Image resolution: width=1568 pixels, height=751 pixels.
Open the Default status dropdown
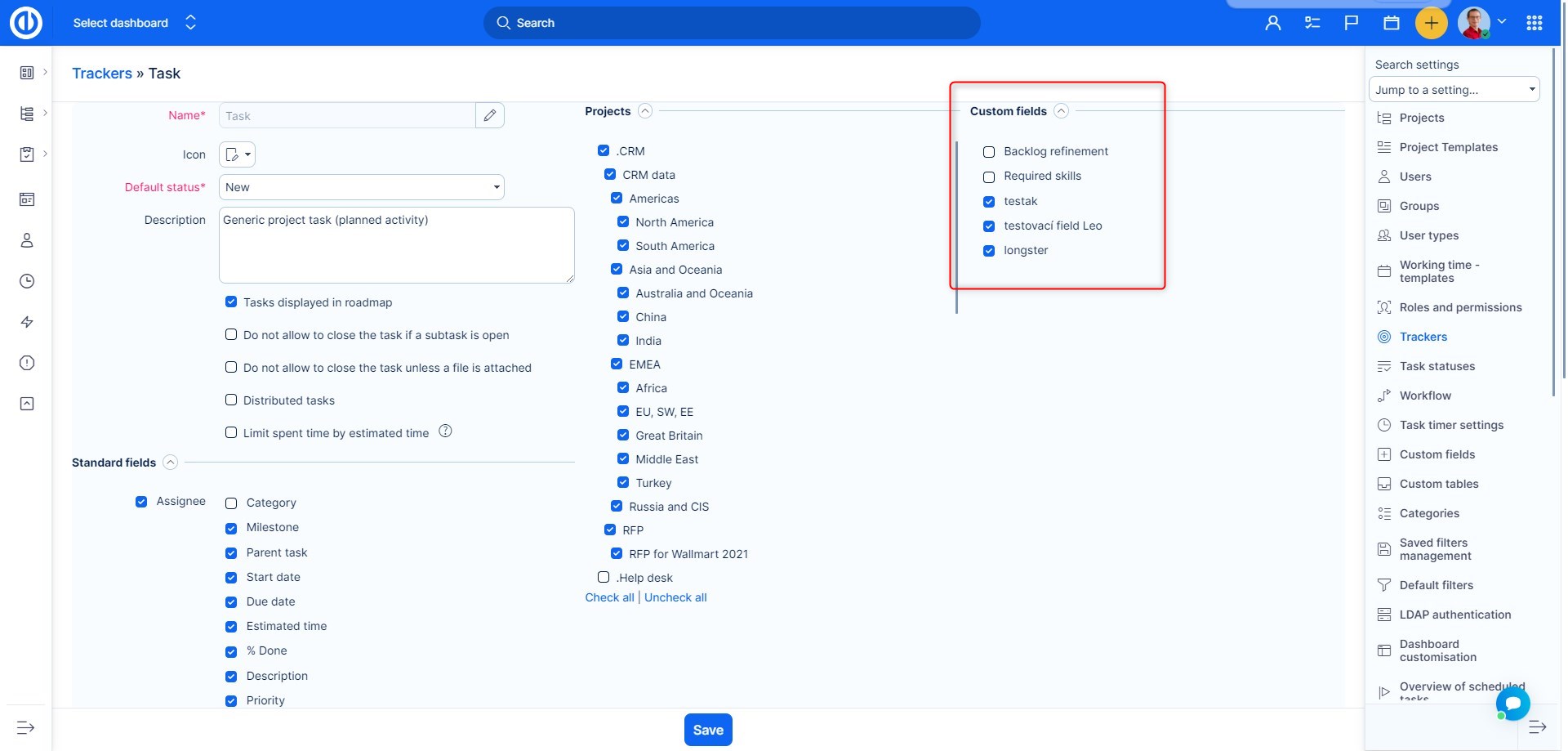[x=361, y=187]
